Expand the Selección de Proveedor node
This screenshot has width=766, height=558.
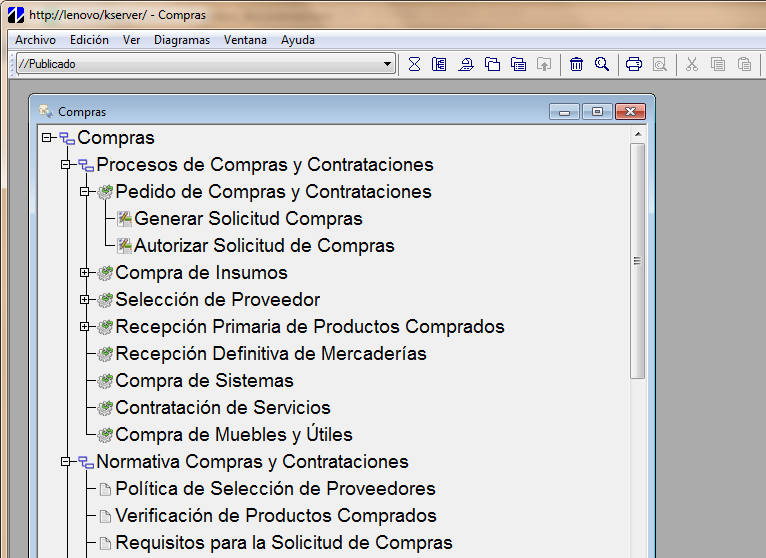tap(85, 300)
